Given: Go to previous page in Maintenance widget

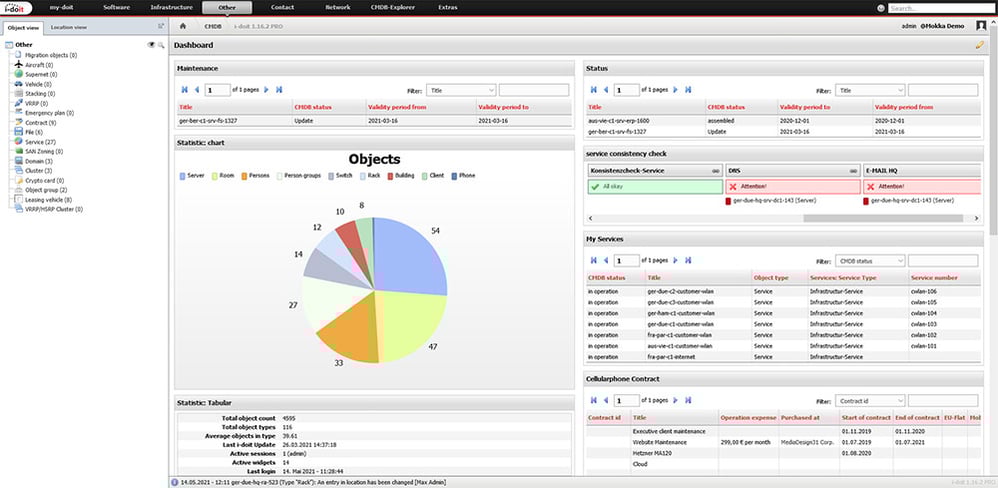Looking at the screenshot, I should pyautogui.click(x=197, y=90).
